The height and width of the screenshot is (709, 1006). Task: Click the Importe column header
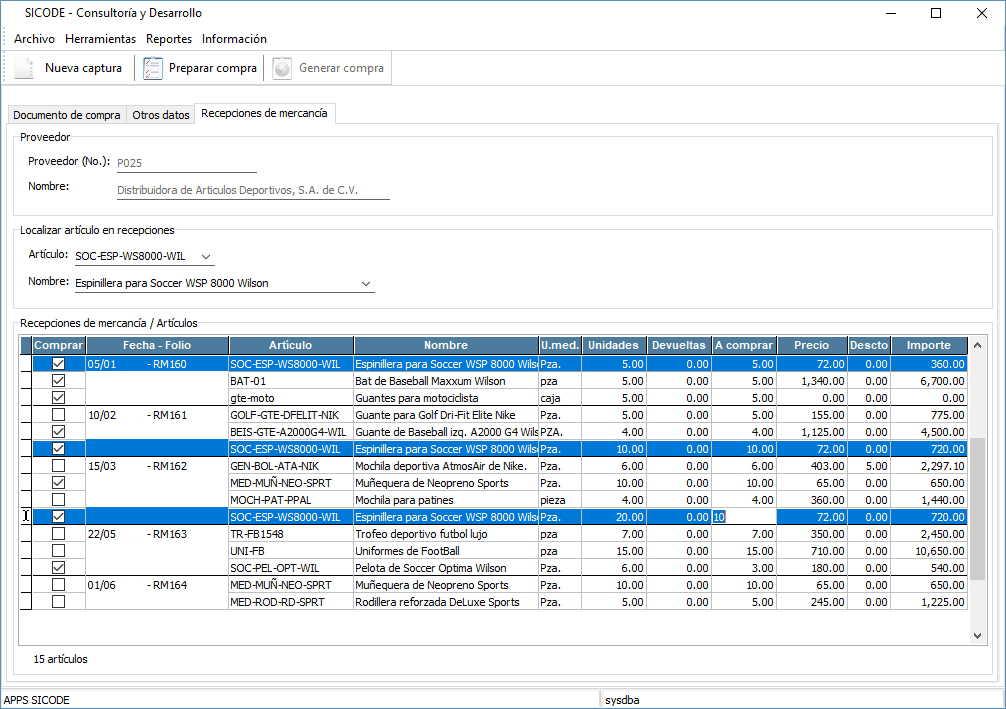click(x=928, y=345)
